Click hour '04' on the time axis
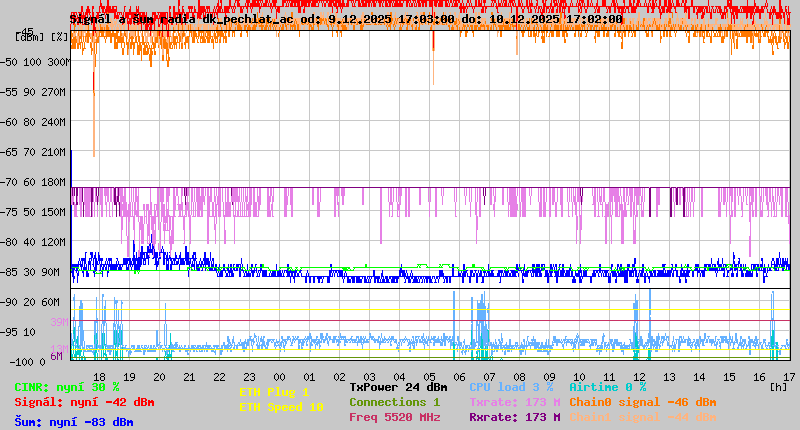The height and width of the screenshot is (430, 800). click(399, 377)
